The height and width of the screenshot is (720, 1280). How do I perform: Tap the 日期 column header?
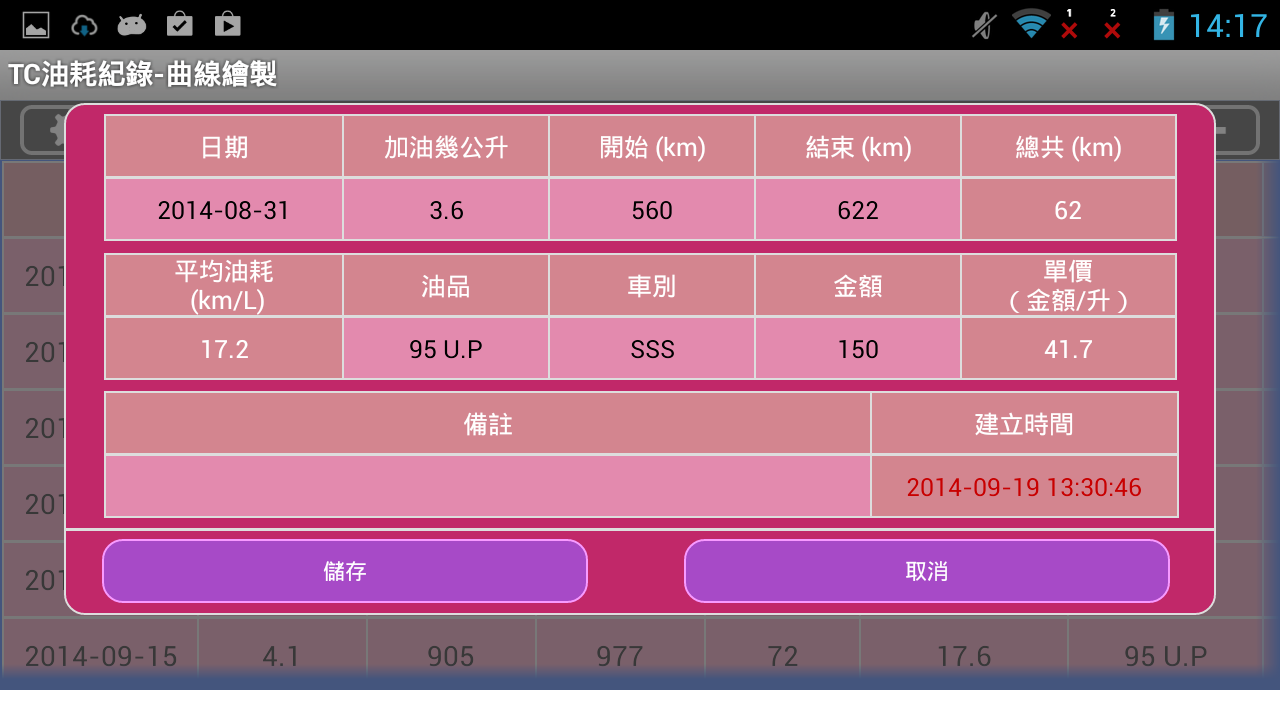pos(224,147)
